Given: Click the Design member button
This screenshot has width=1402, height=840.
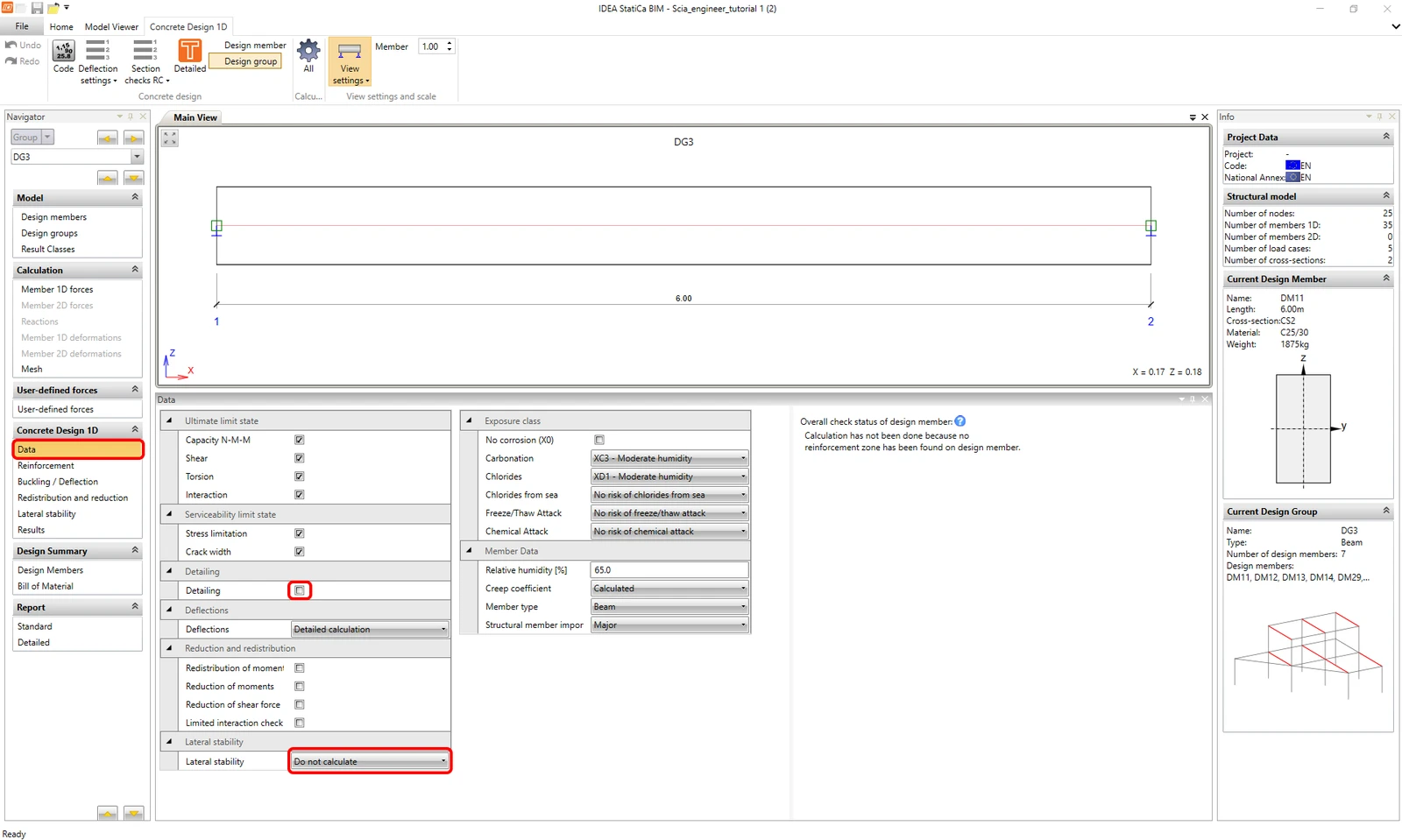Looking at the screenshot, I should click(x=255, y=46).
